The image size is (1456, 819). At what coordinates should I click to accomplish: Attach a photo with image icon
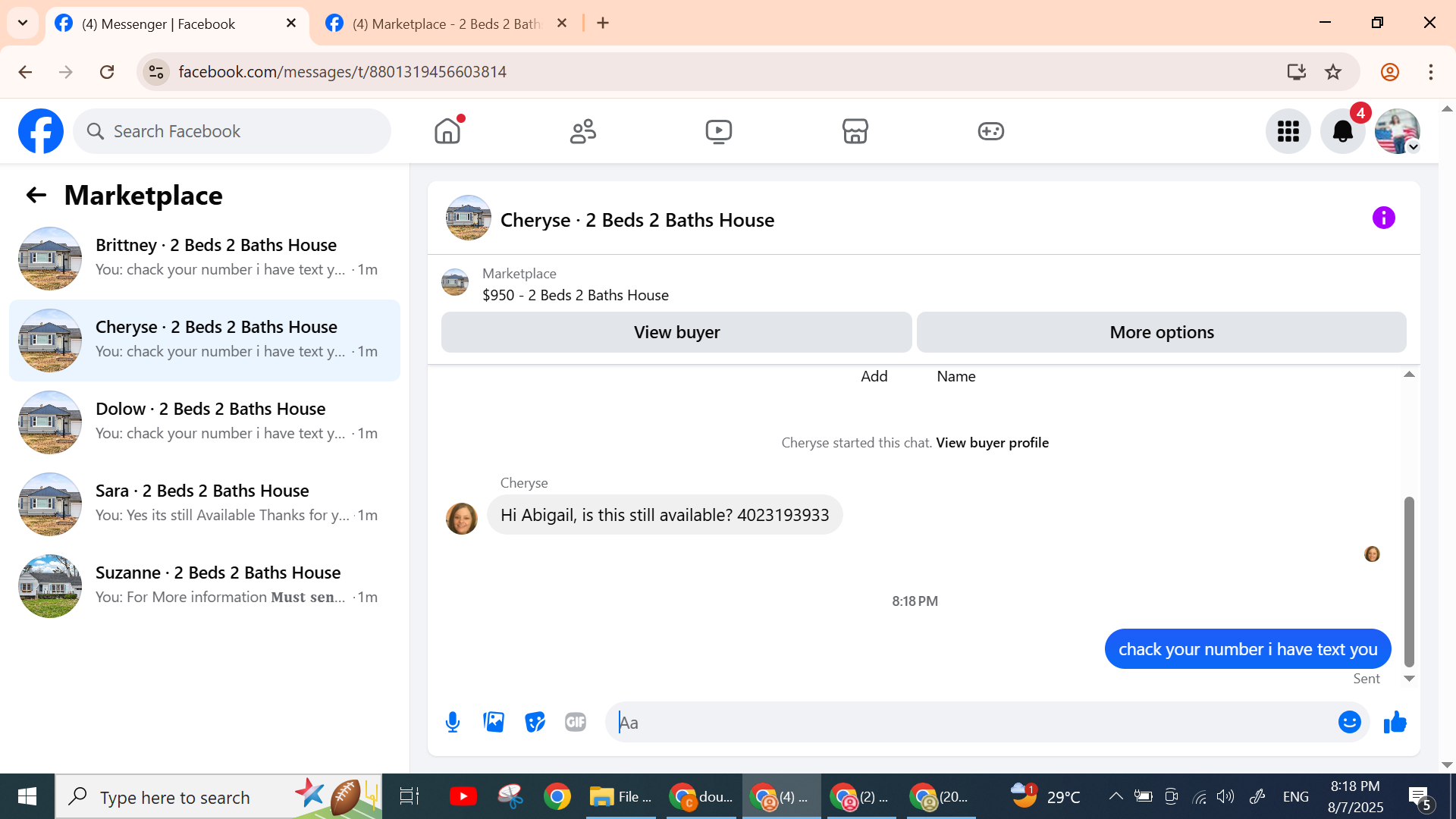[x=494, y=722]
